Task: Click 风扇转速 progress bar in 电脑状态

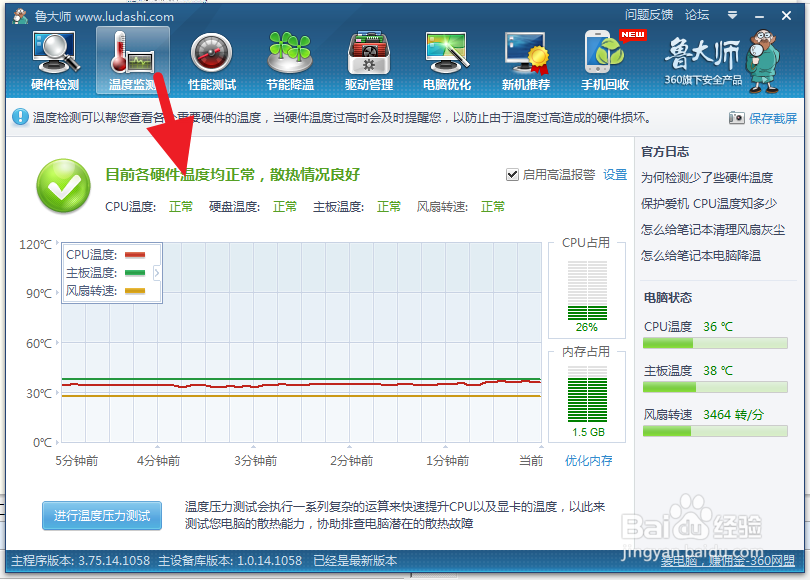Action: pyautogui.click(x=715, y=431)
